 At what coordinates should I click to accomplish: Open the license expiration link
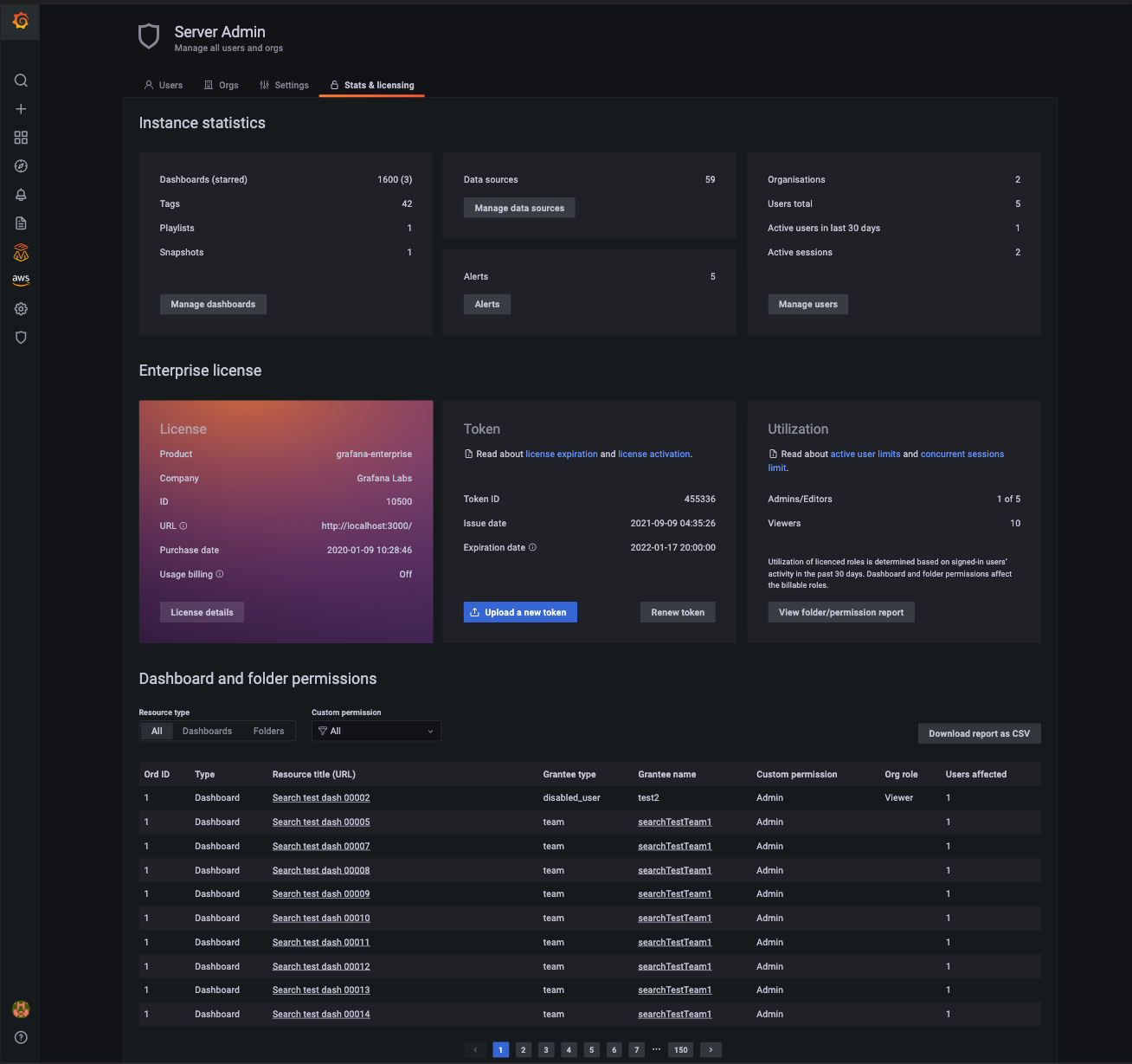tap(561, 454)
